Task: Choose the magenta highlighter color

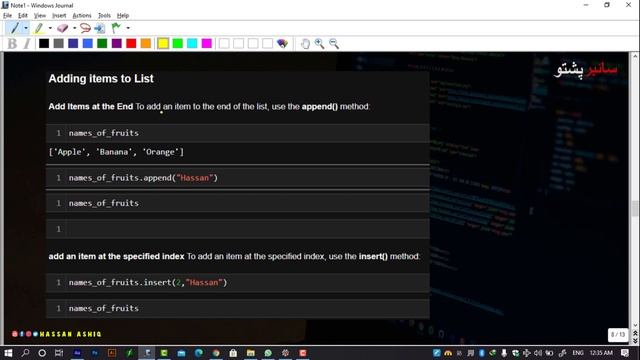Action: coord(207,43)
